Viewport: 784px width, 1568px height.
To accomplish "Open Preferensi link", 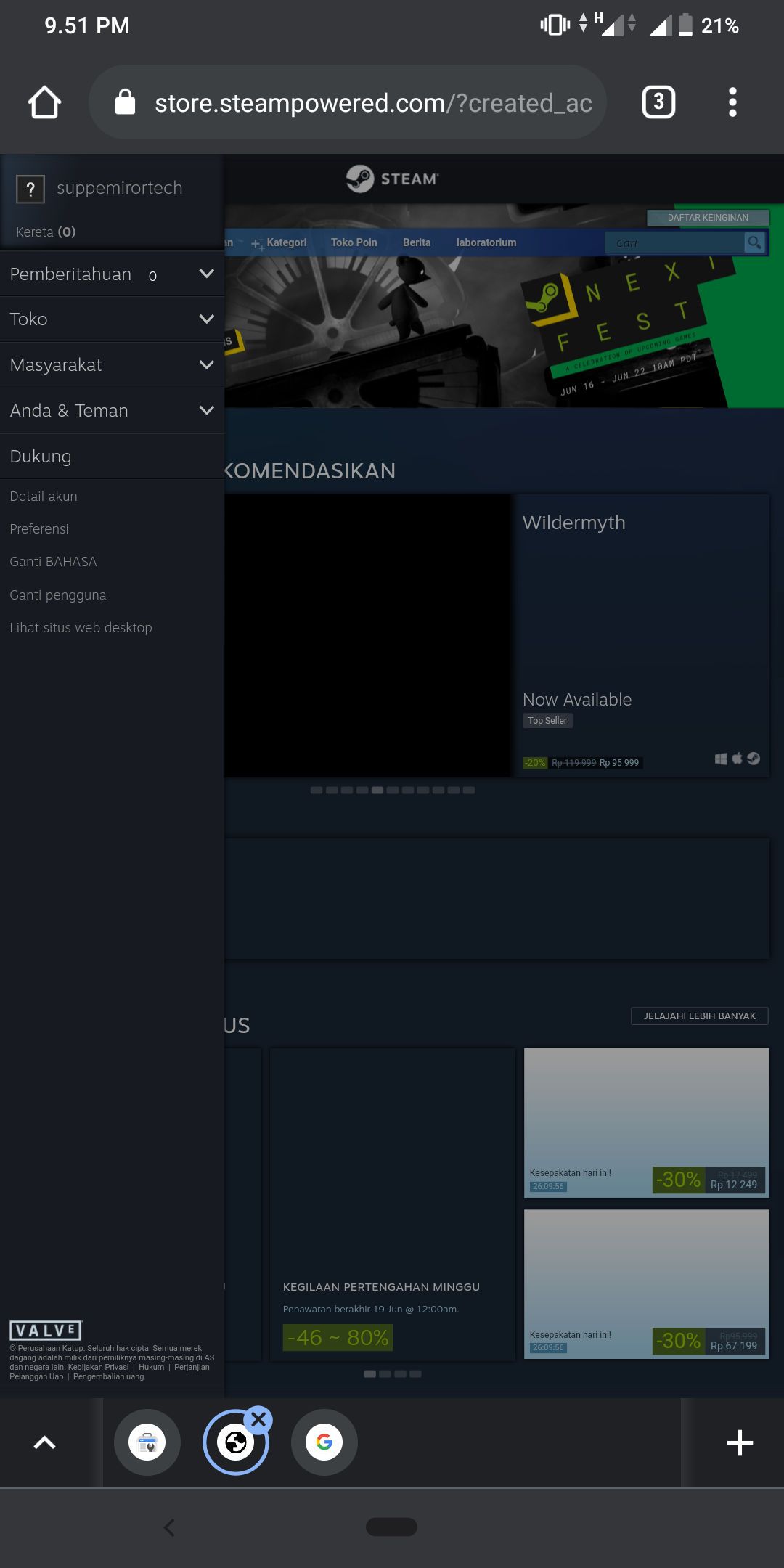I will click(x=39, y=529).
